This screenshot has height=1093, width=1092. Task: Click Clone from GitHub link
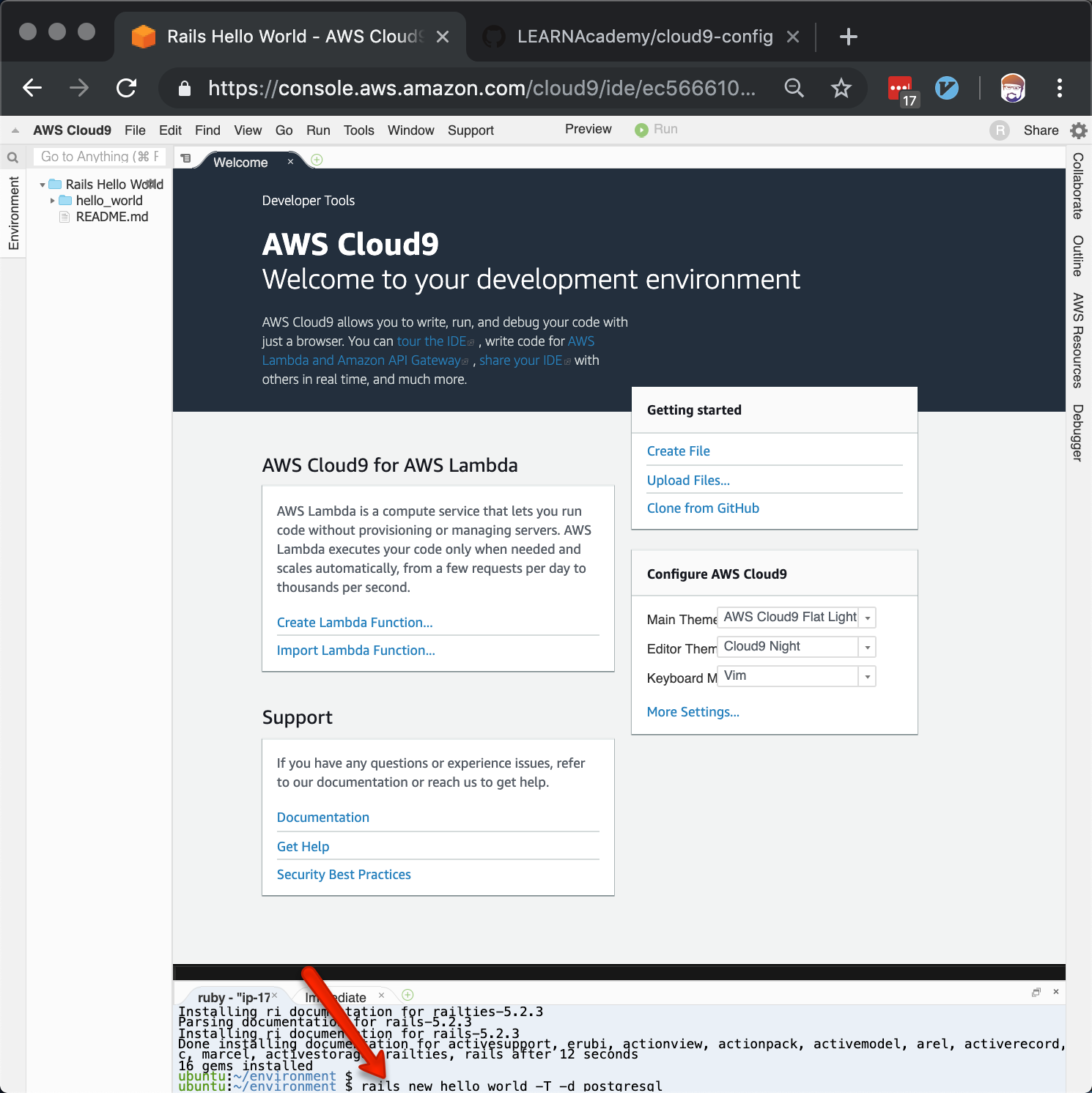click(x=703, y=508)
